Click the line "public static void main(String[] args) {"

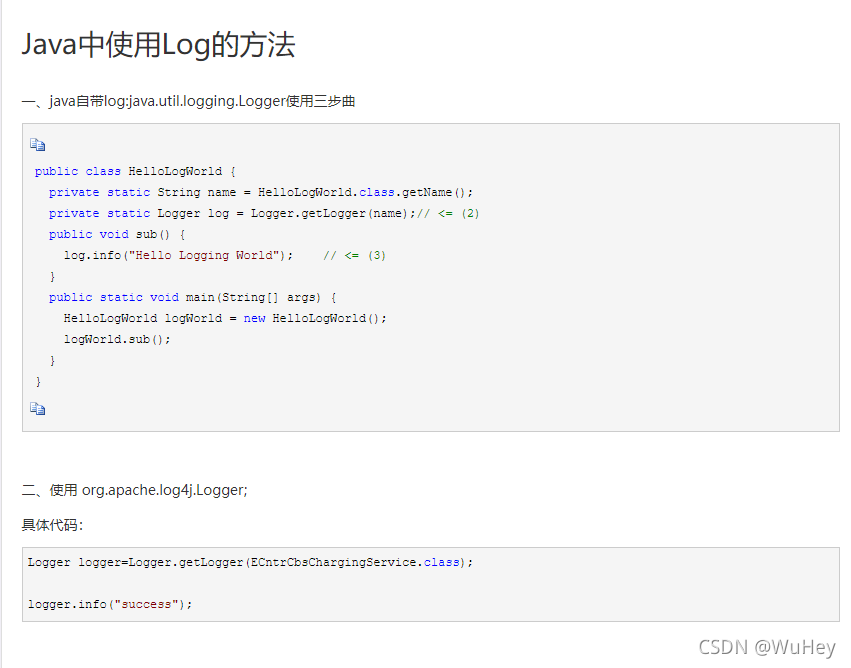click(x=192, y=297)
